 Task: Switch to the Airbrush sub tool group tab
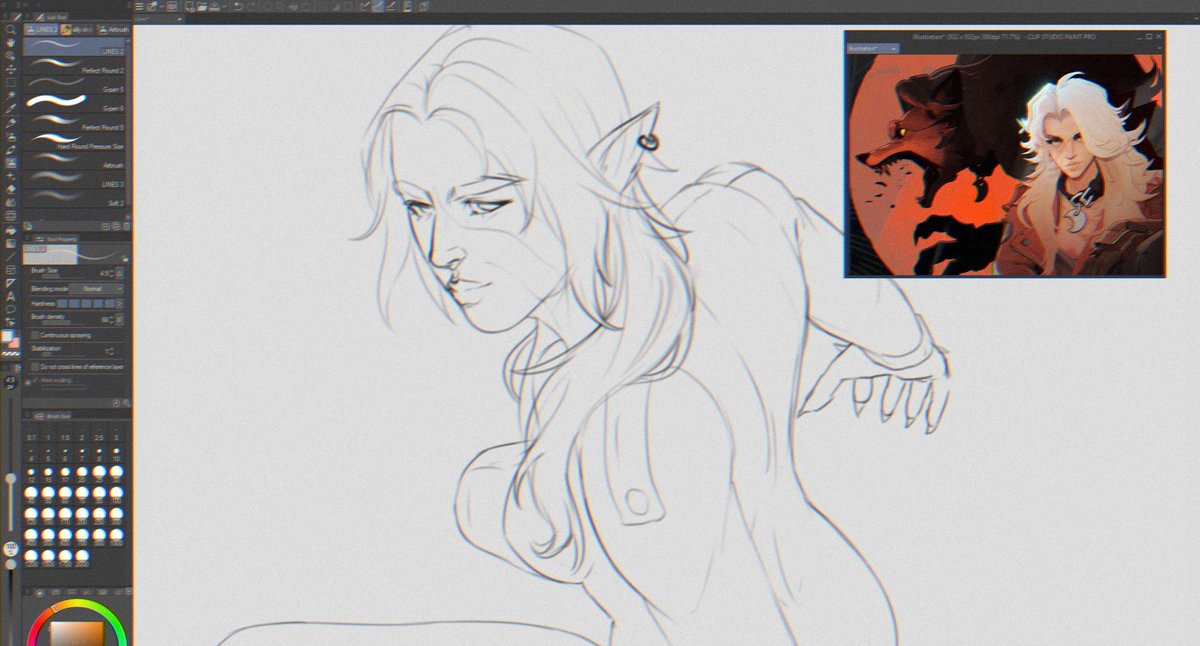click(x=112, y=30)
